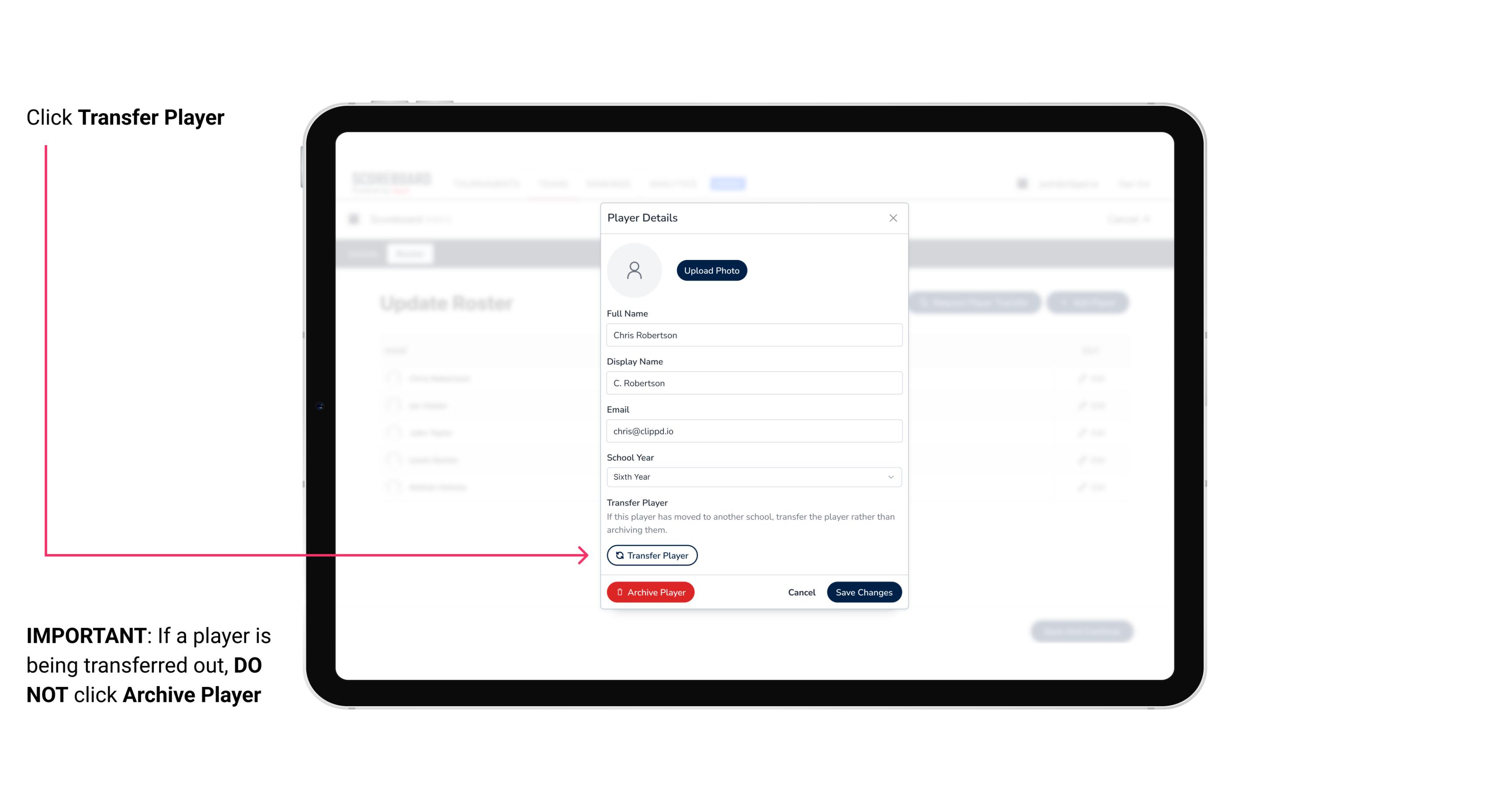Click the Display Name input field
1509x812 pixels.
753,382
